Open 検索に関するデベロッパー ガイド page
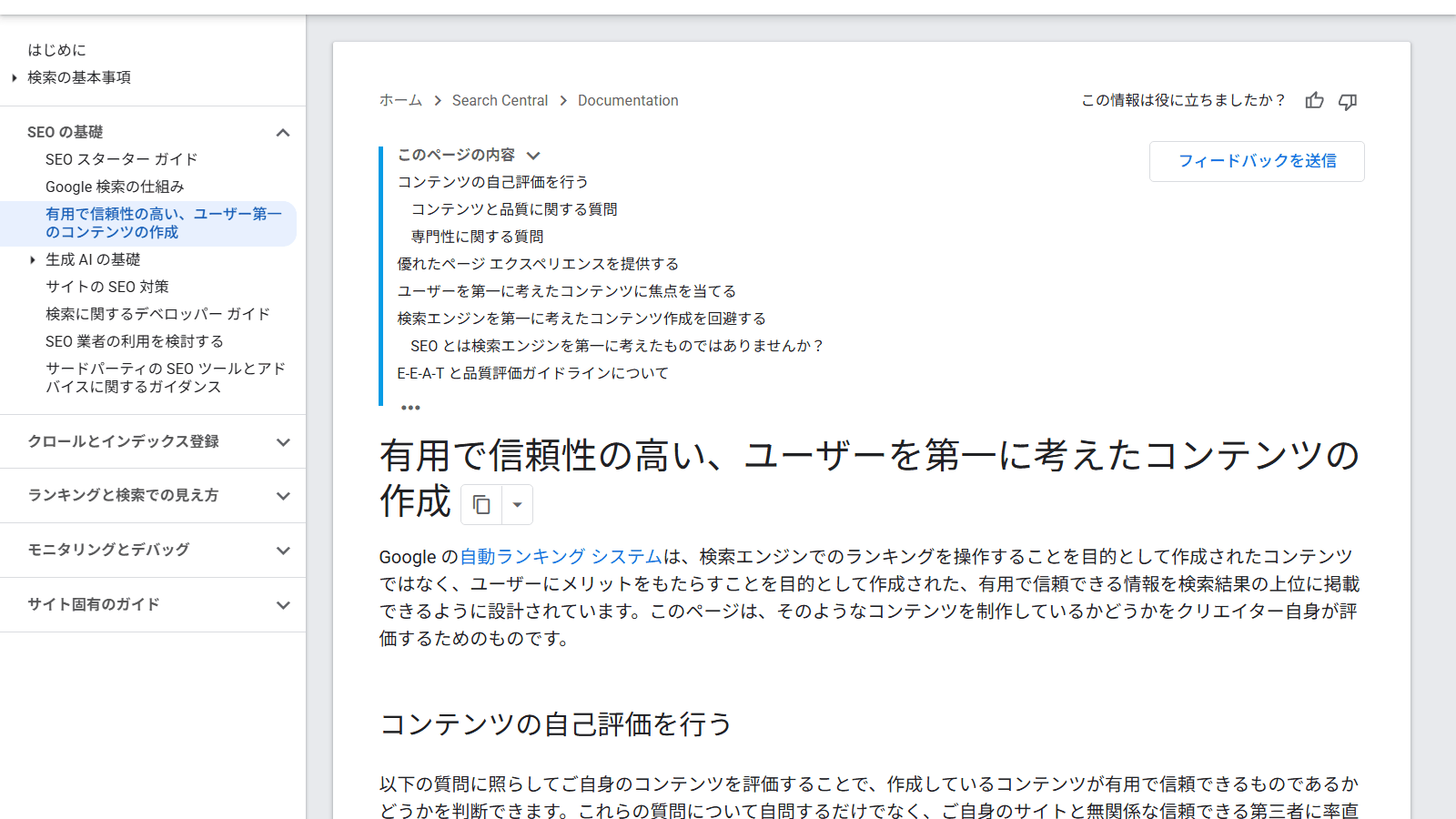 pos(158,314)
